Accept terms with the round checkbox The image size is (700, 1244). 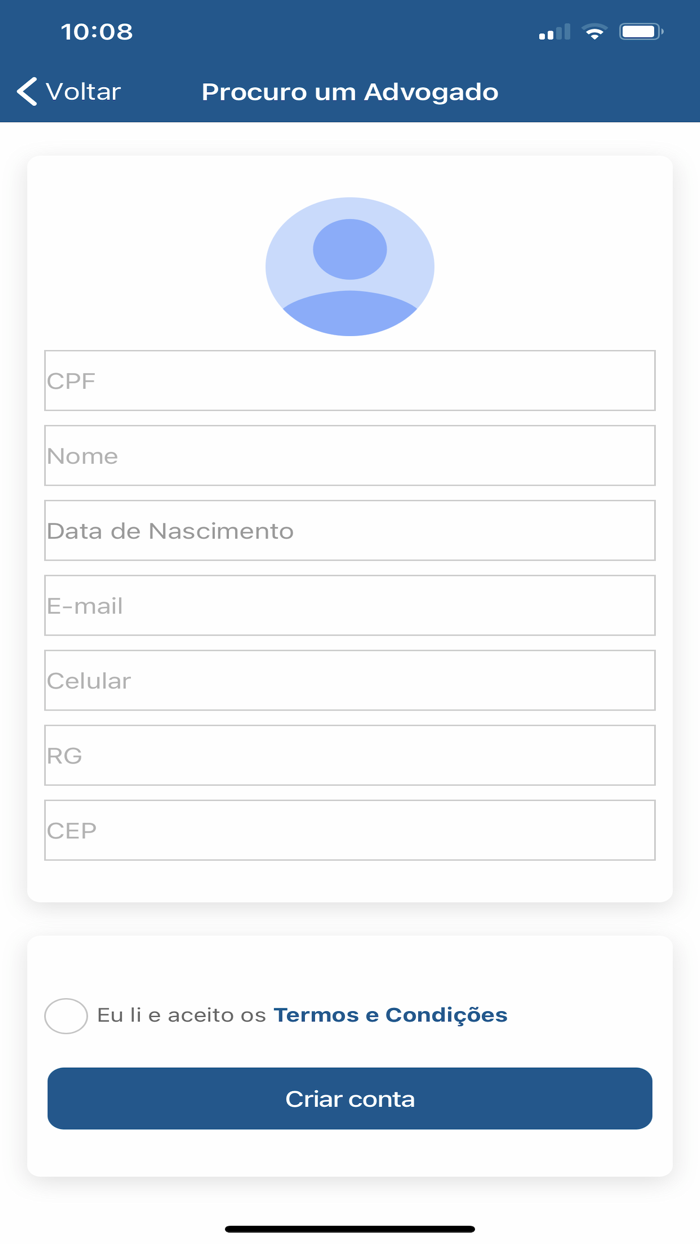66,1016
